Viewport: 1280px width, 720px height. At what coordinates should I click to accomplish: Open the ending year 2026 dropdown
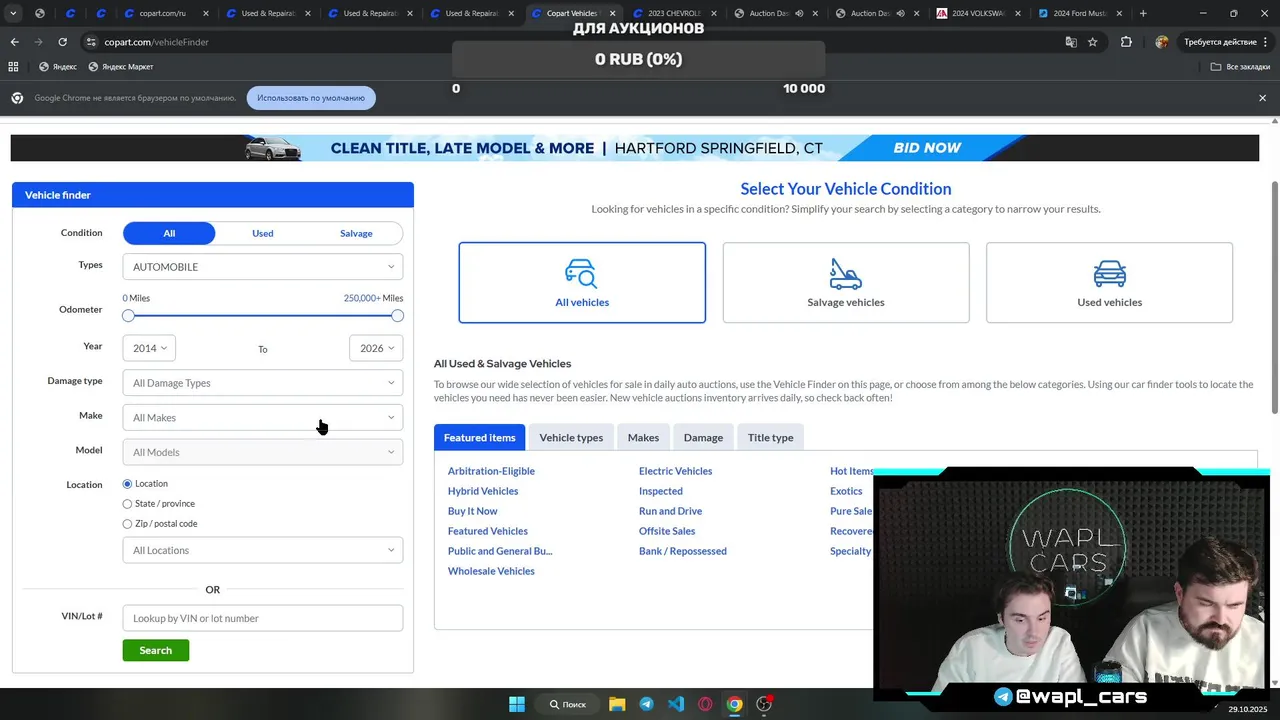(x=376, y=348)
